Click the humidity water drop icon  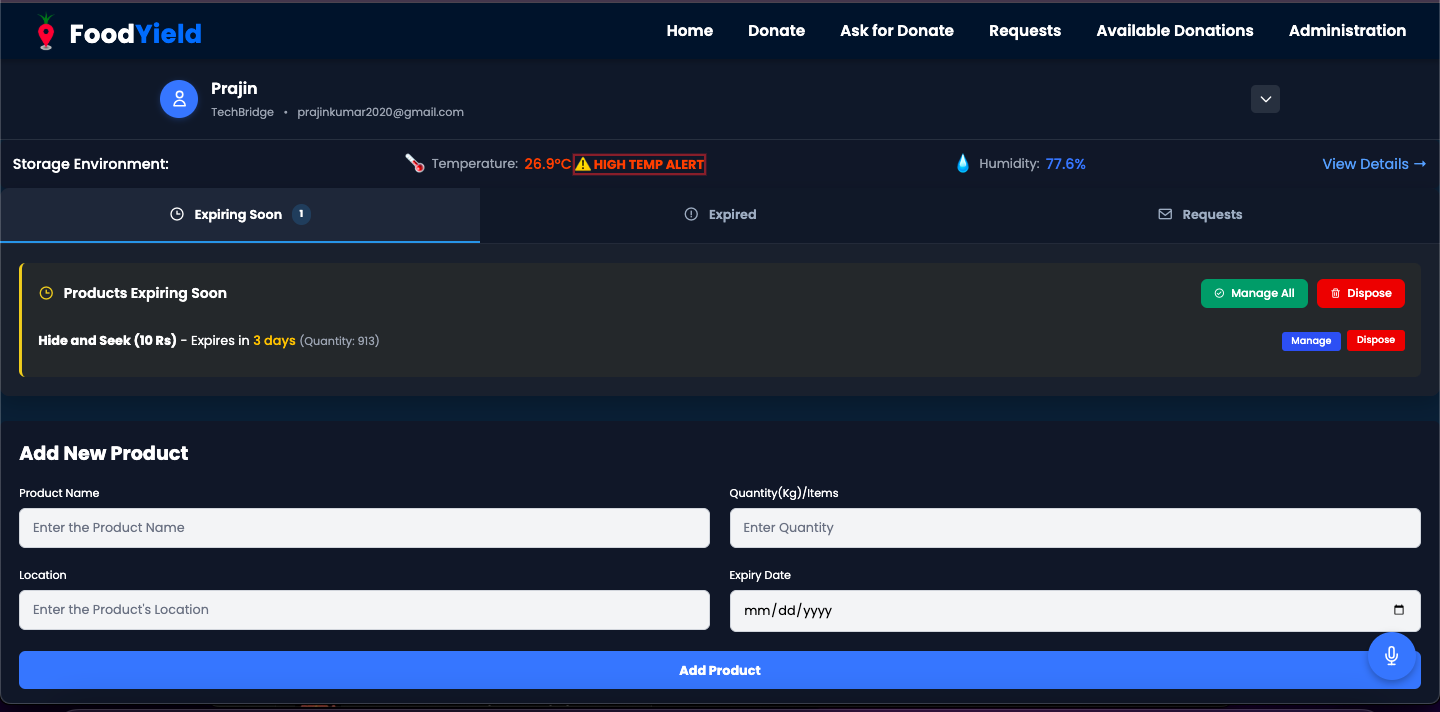[x=962, y=164]
